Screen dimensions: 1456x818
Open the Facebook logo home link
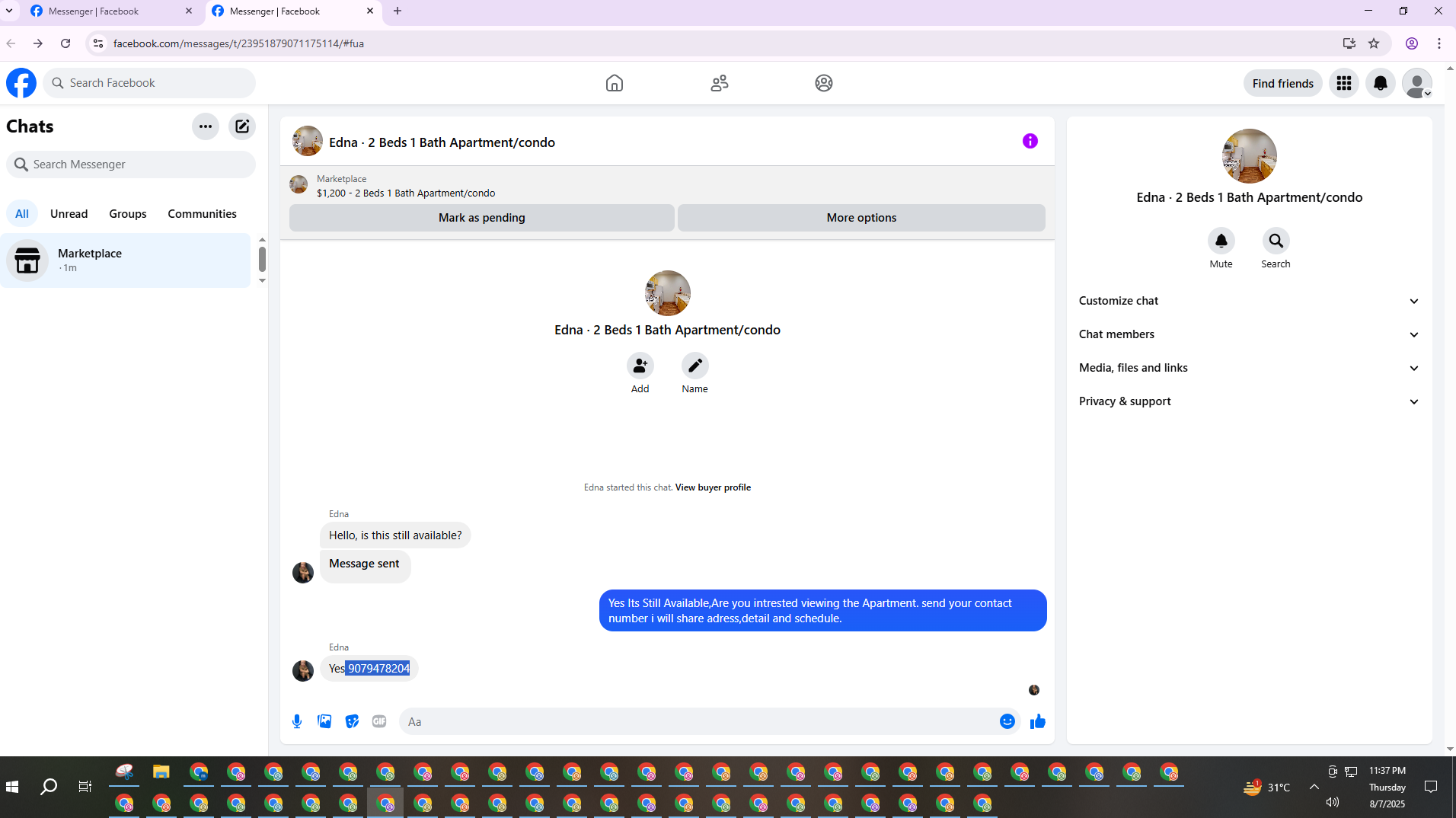[x=21, y=83]
